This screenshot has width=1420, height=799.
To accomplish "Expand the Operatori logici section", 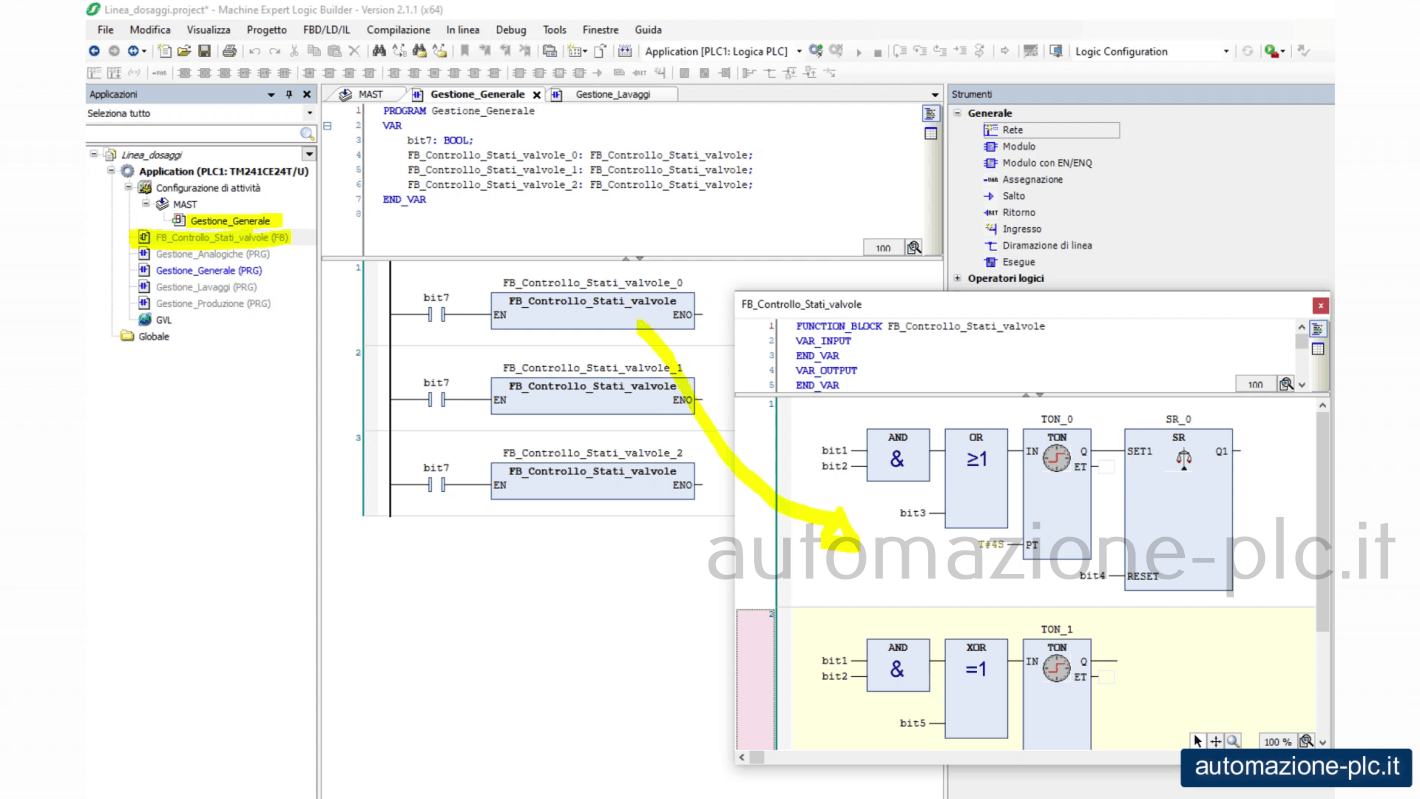I will click(x=957, y=278).
